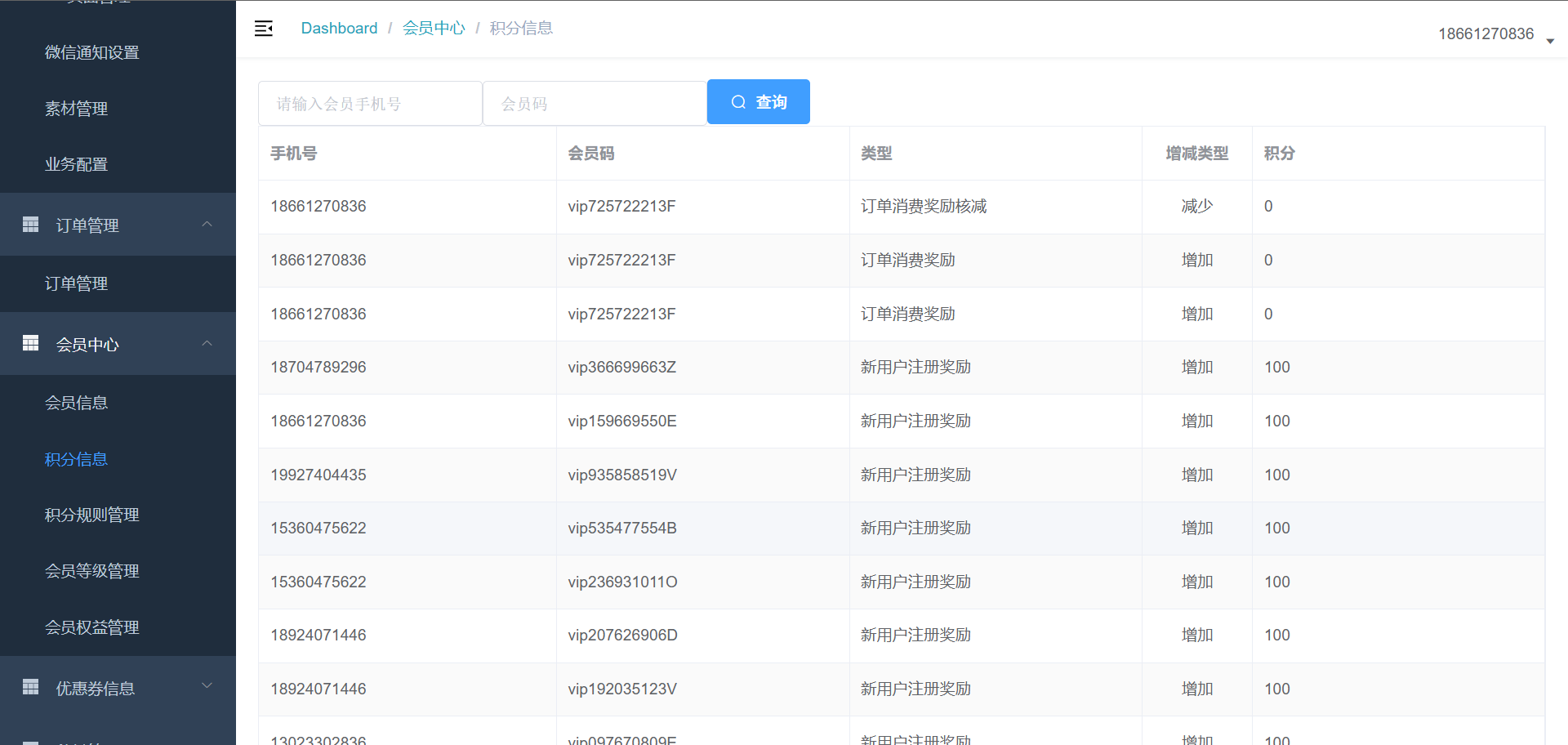Open 素材管理 in the sidebar
The height and width of the screenshot is (745, 1568).
(x=77, y=109)
